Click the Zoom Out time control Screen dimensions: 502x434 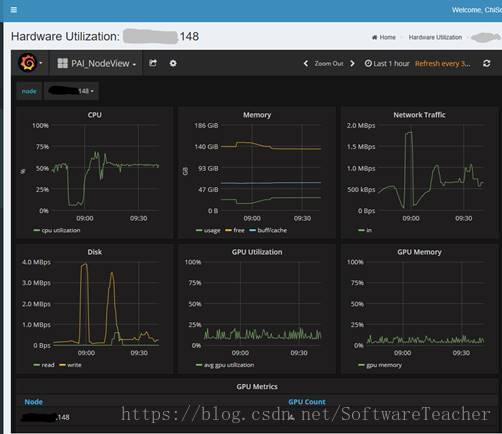click(329, 63)
